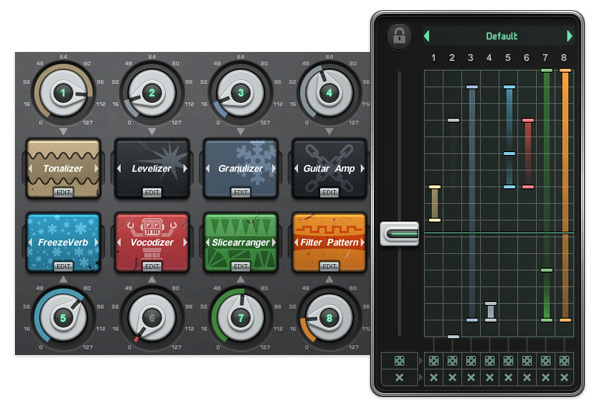Click the dimmed knob 6 below Vocodizer

click(x=152, y=318)
